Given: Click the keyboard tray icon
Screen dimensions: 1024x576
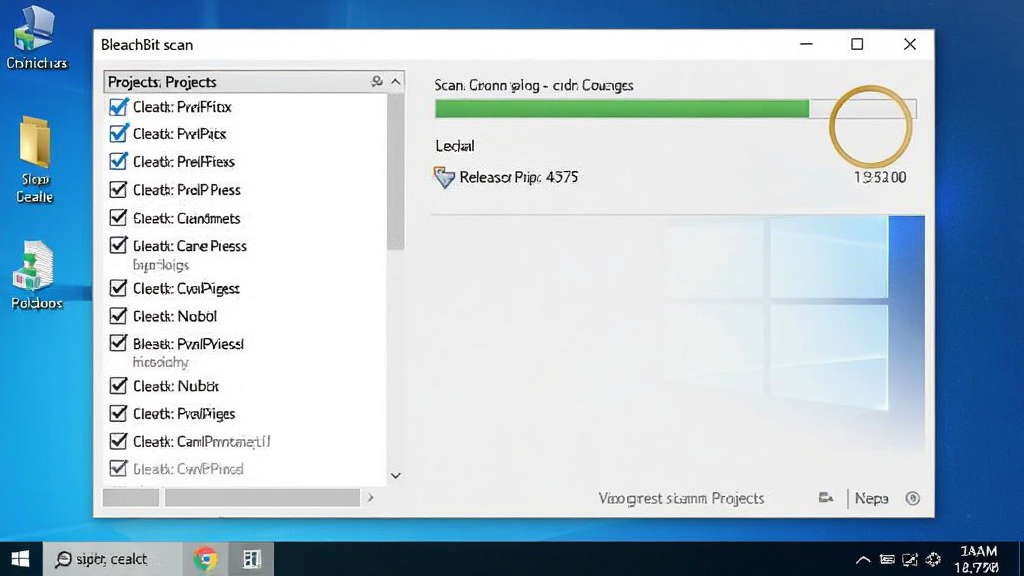Looking at the screenshot, I should [887, 560].
